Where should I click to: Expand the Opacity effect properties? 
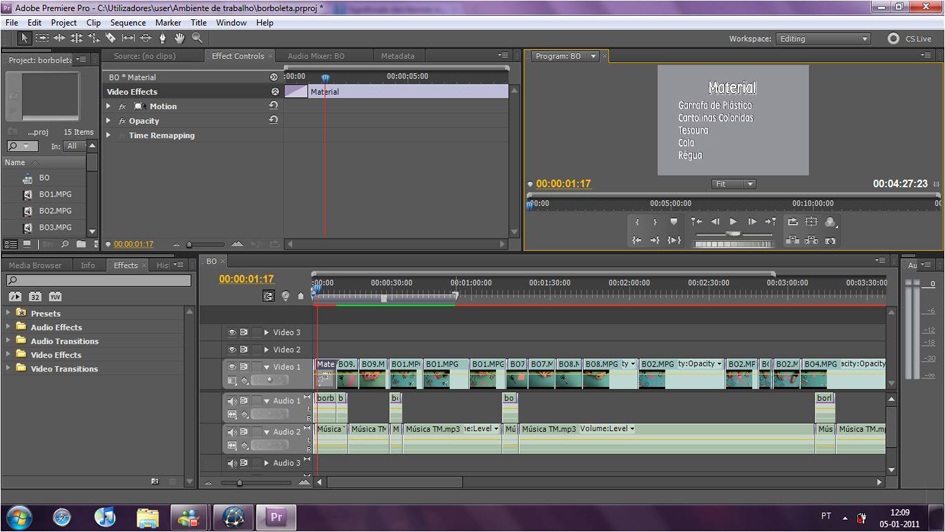[109, 121]
